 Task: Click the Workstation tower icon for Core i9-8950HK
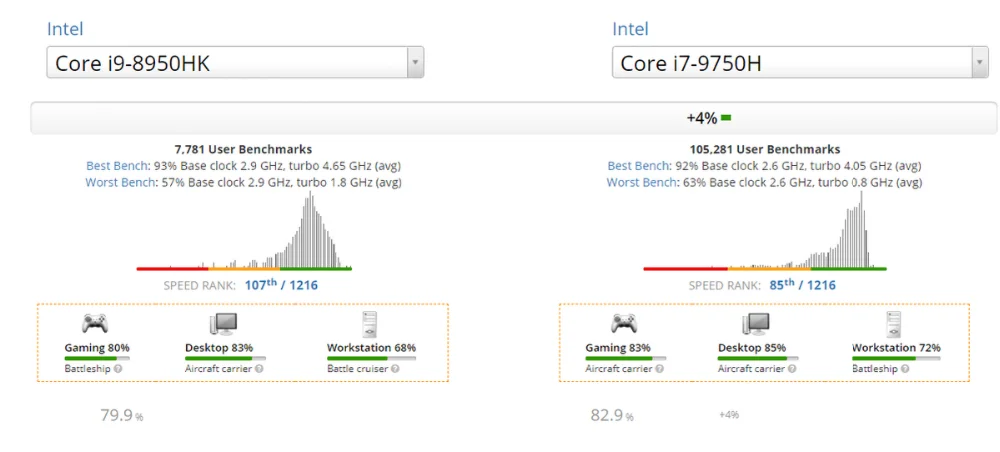[x=369, y=323]
